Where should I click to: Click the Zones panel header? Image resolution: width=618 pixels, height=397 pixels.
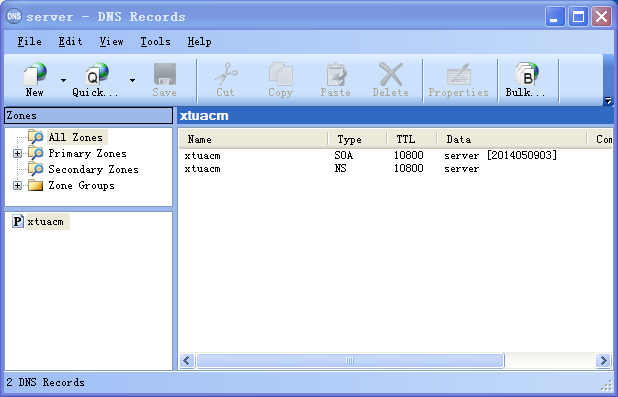89,116
